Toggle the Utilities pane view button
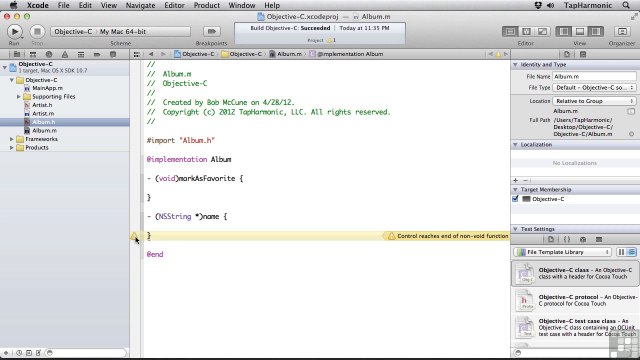 point(596,31)
